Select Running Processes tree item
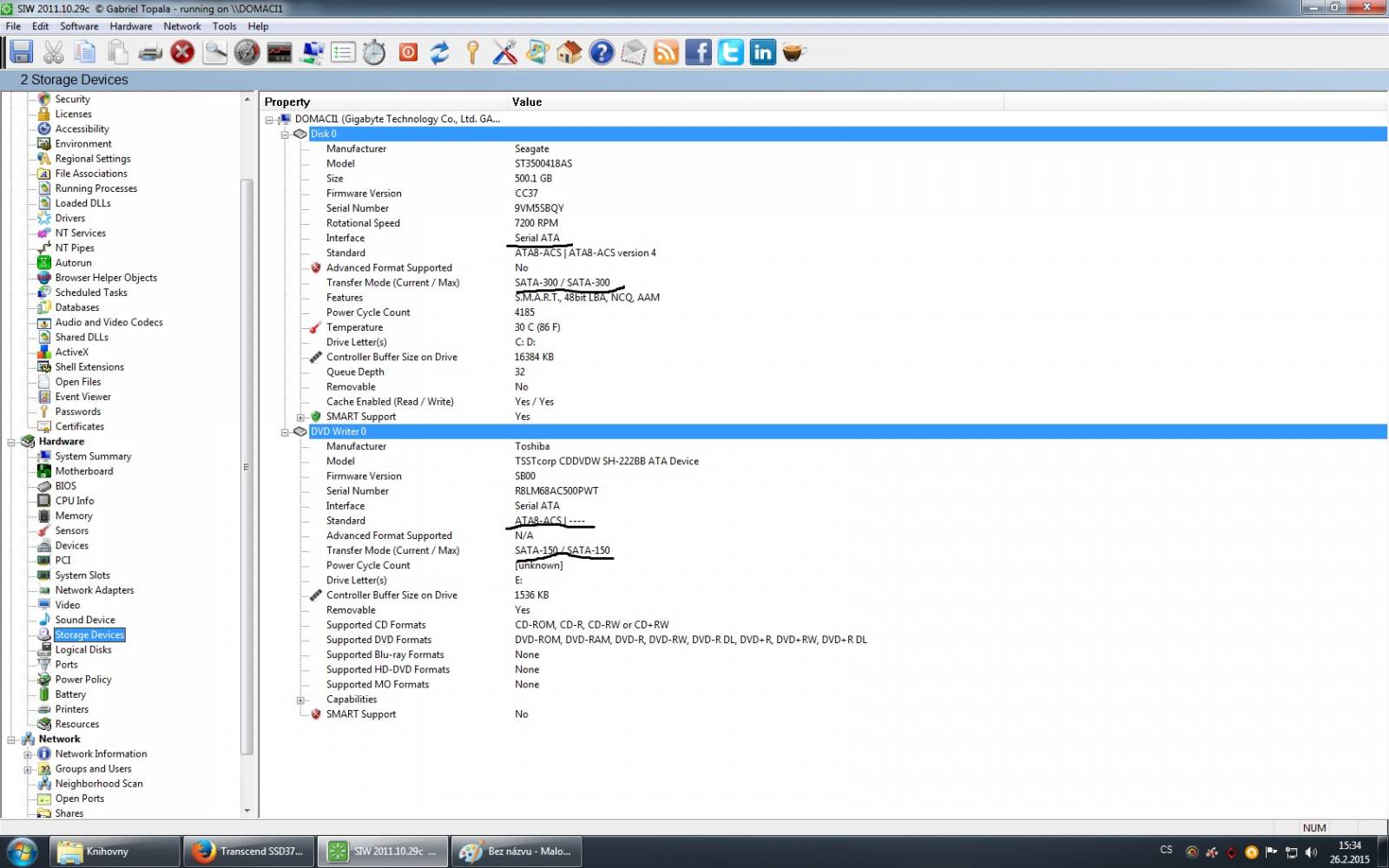 [95, 188]
